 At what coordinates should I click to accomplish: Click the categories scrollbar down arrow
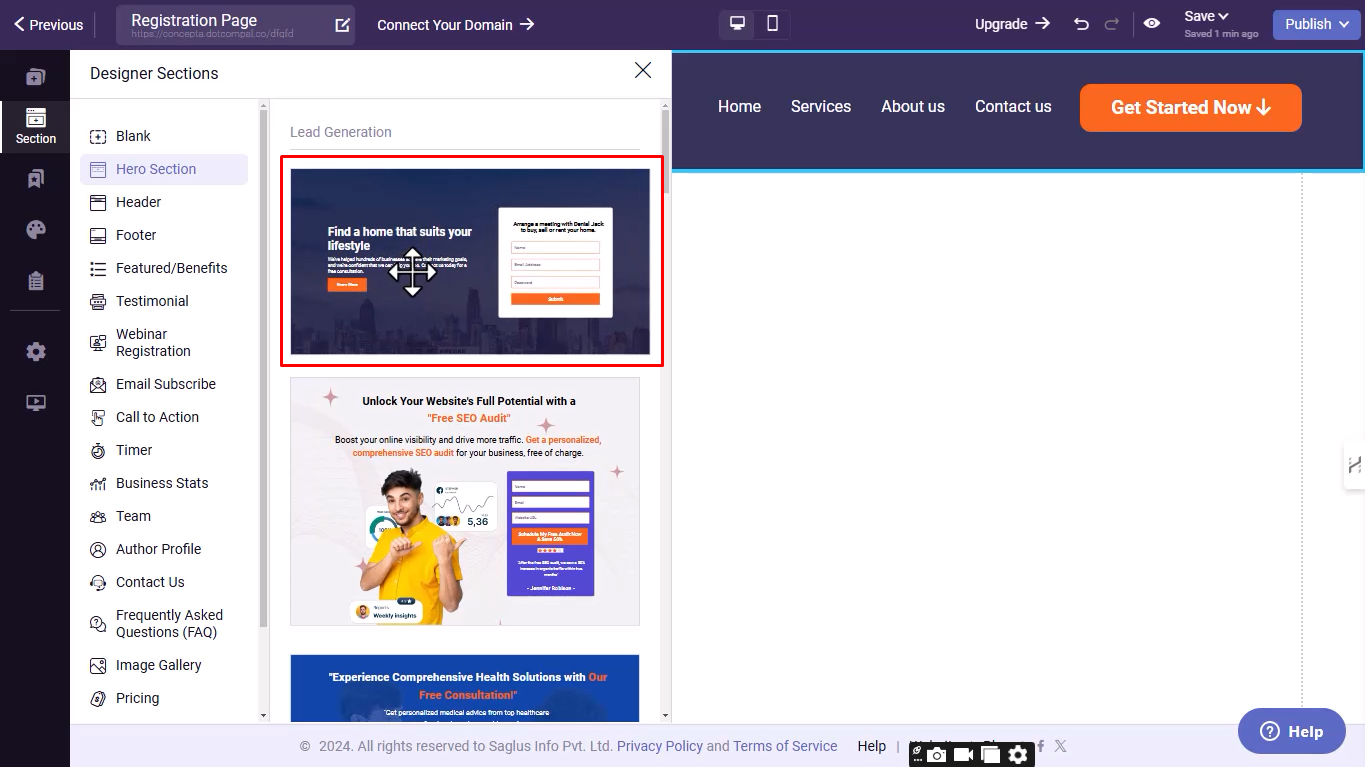pos(264,716)
